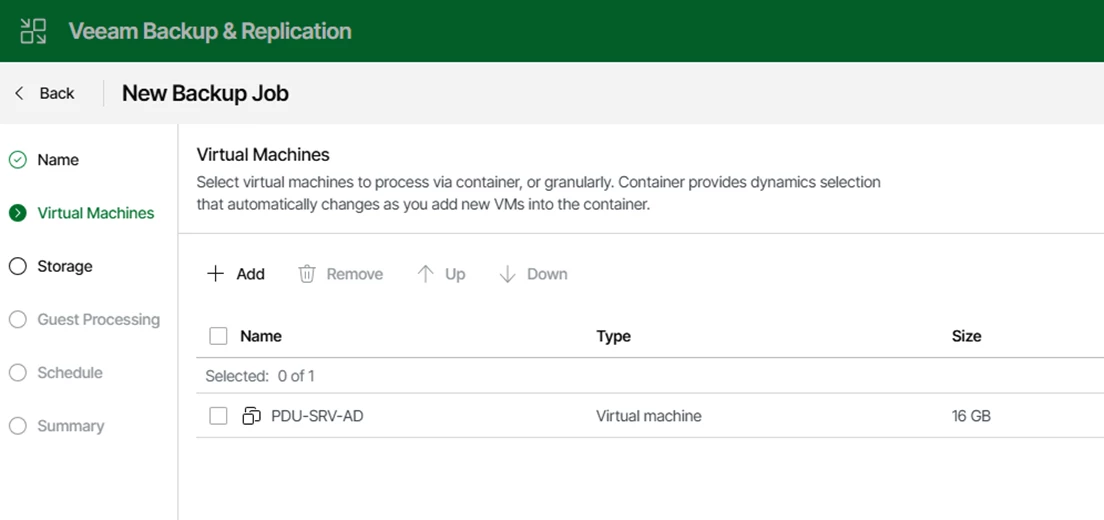Click the green checkmark icon for Name step
This screenshot has width=1104, height=520.
pos(18,160)
